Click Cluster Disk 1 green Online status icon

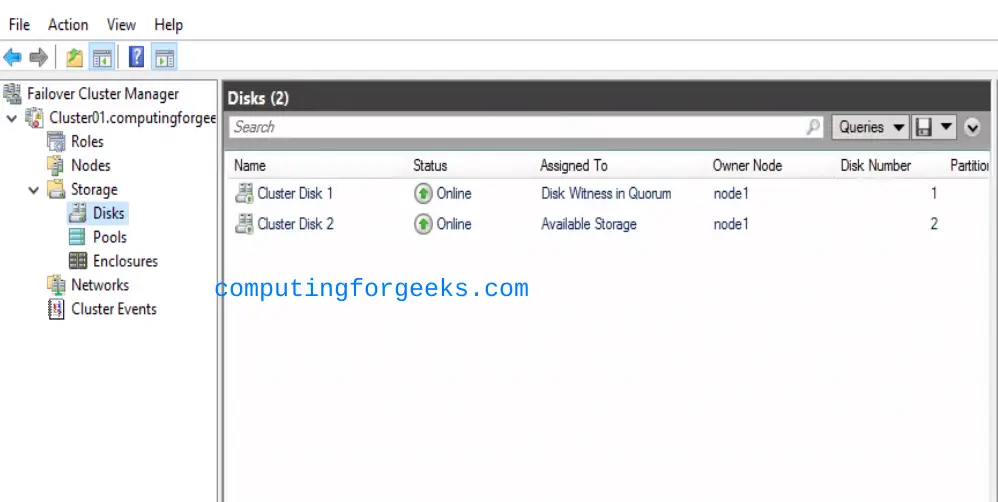[x=423, y=193]
